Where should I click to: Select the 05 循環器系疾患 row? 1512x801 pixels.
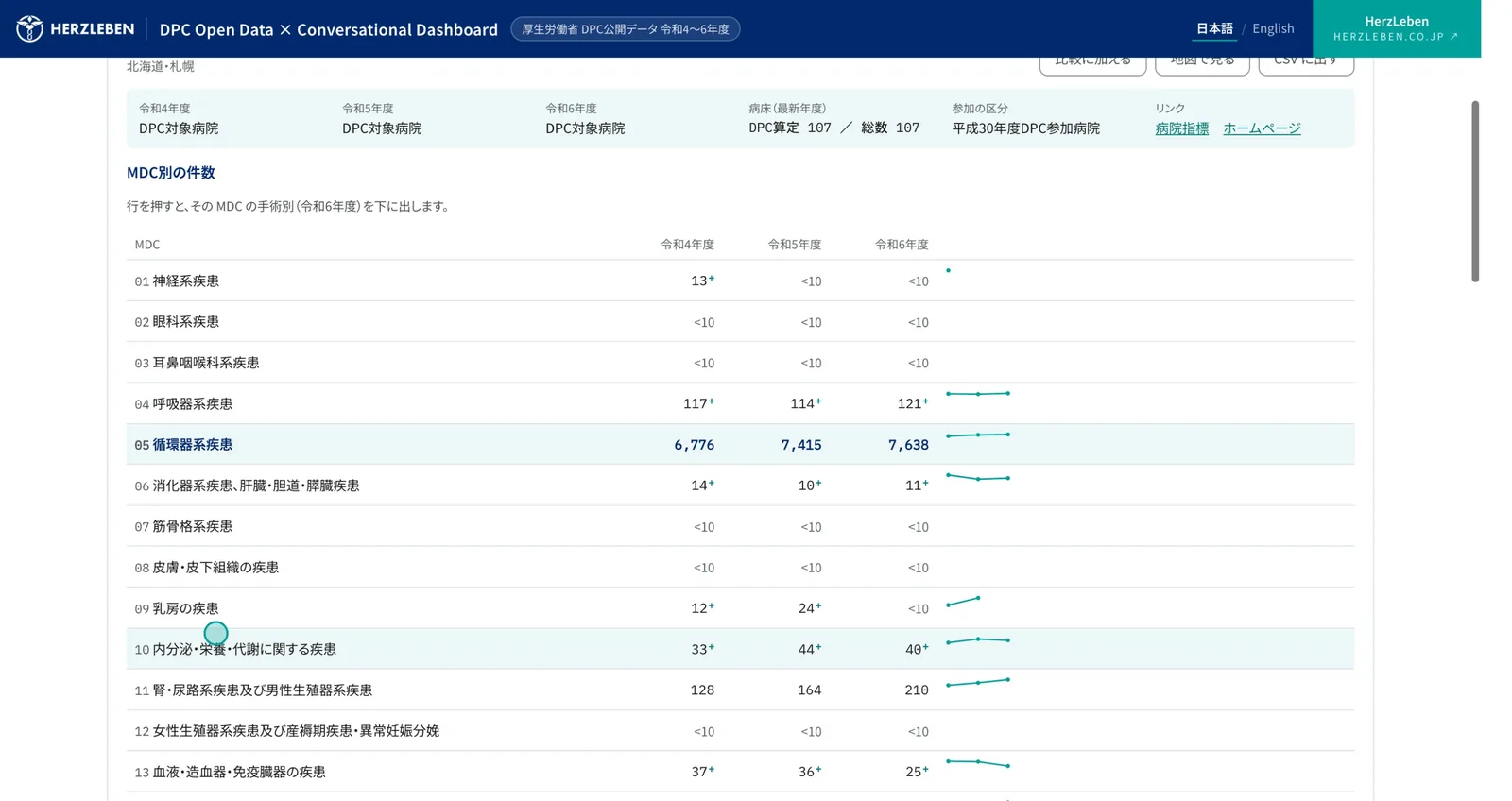[740, 444]
